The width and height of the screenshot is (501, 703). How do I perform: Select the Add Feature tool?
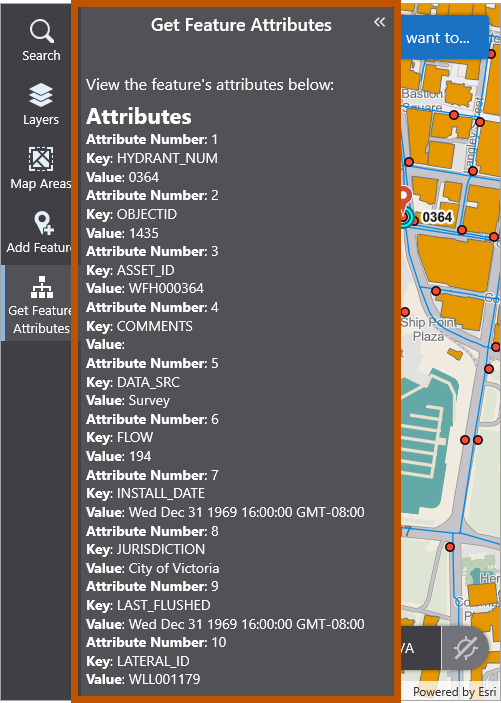(x=39, y=232)
